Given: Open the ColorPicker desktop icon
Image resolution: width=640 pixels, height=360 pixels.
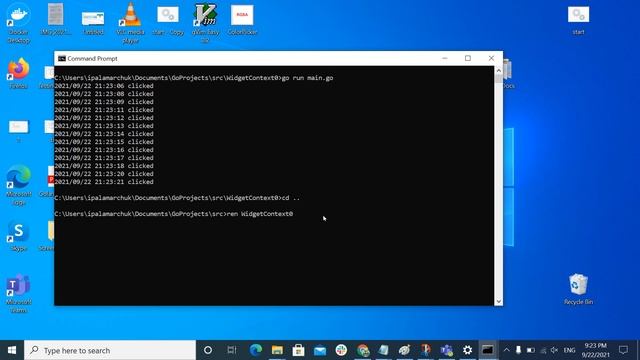Looking at the screenshot, I should tap(242, 20).
